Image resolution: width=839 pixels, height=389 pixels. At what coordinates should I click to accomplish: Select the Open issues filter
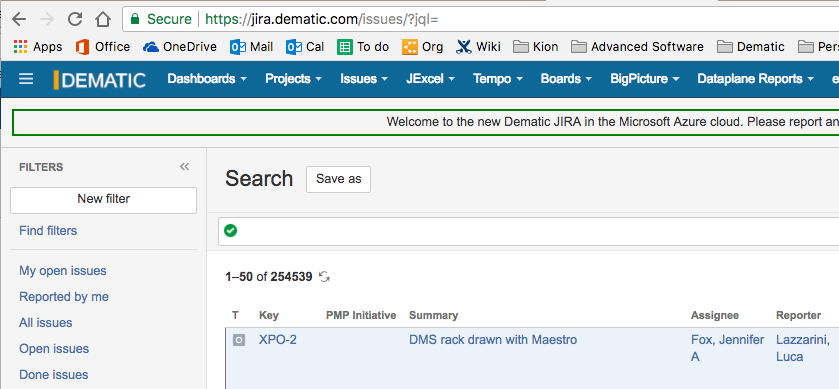(54, 349)
